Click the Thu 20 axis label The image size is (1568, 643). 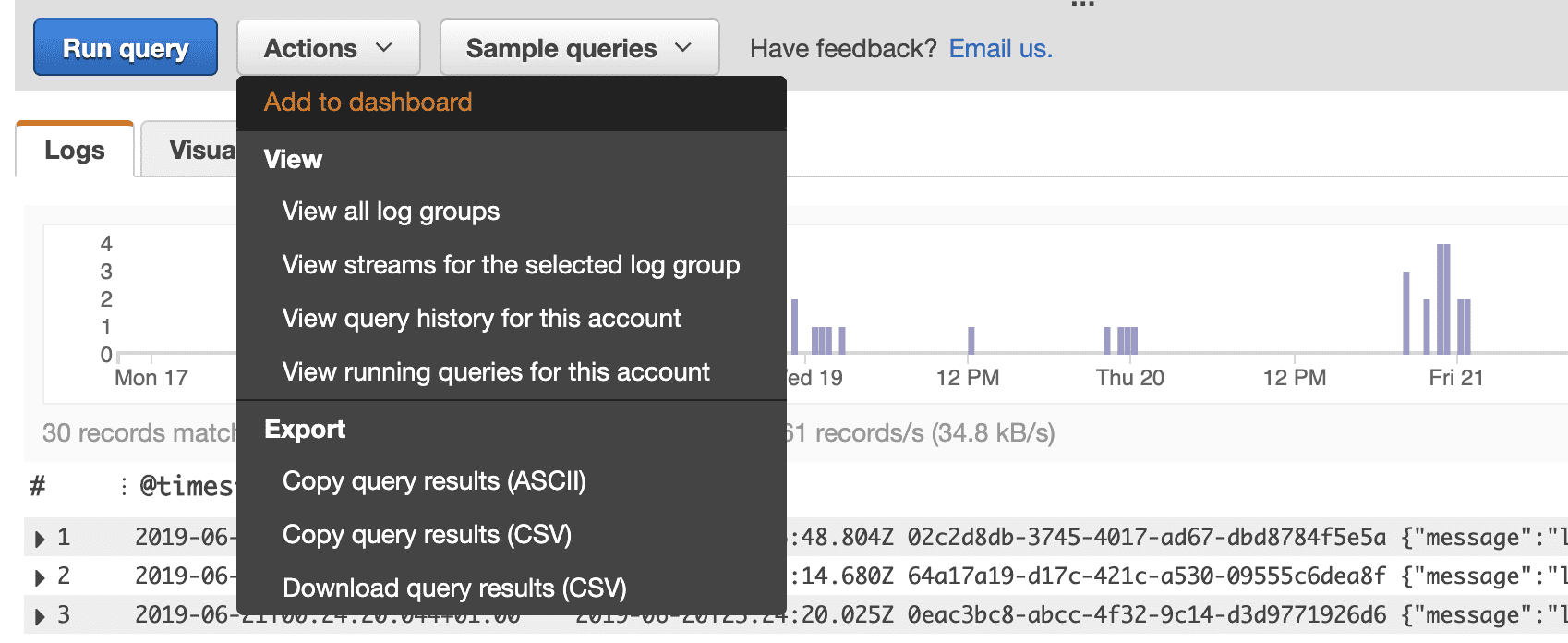(x=1130, y=378)
